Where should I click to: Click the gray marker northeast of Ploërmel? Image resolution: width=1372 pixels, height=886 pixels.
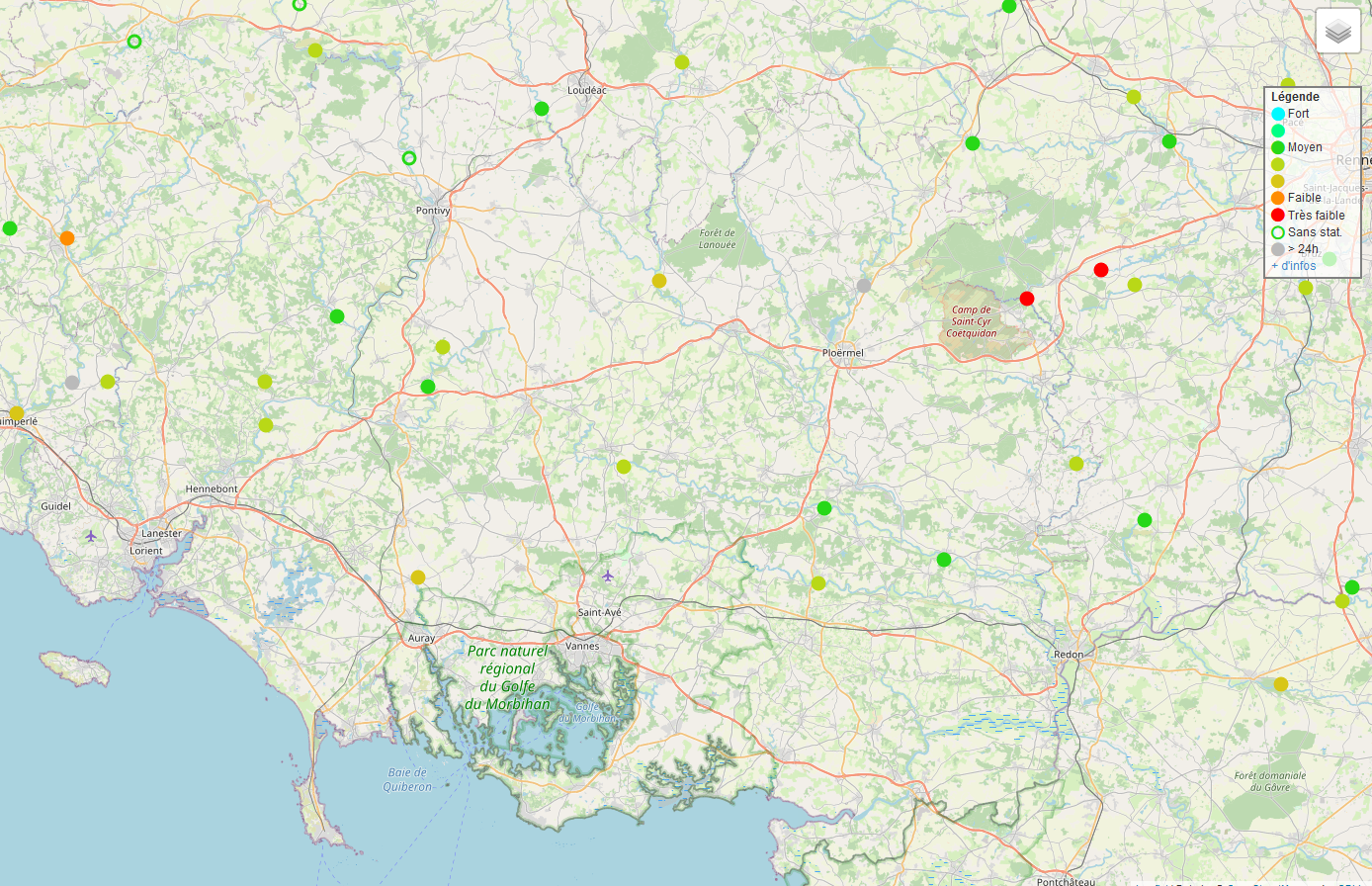[x=863, y=286]
